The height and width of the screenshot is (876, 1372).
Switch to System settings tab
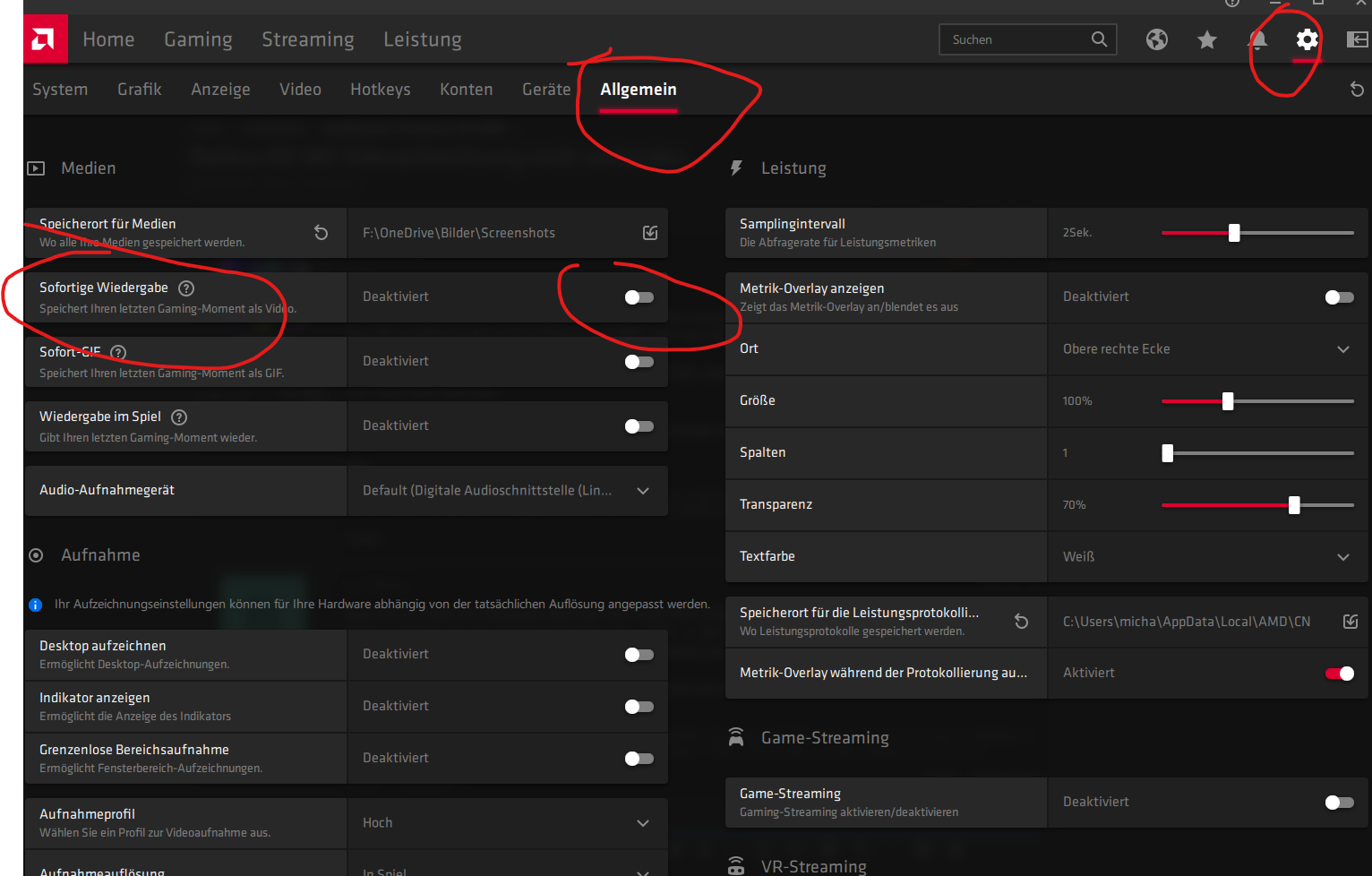(x=60, y=90)
